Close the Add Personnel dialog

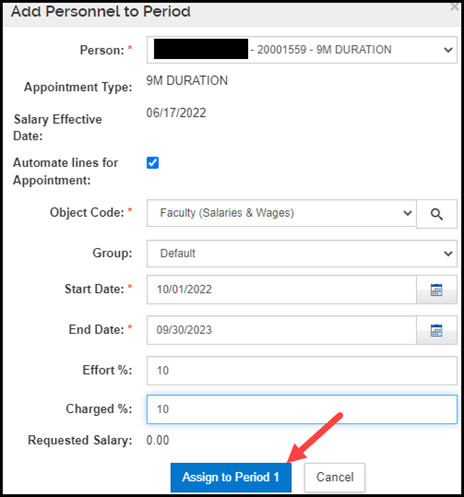(x=455, y=7)
